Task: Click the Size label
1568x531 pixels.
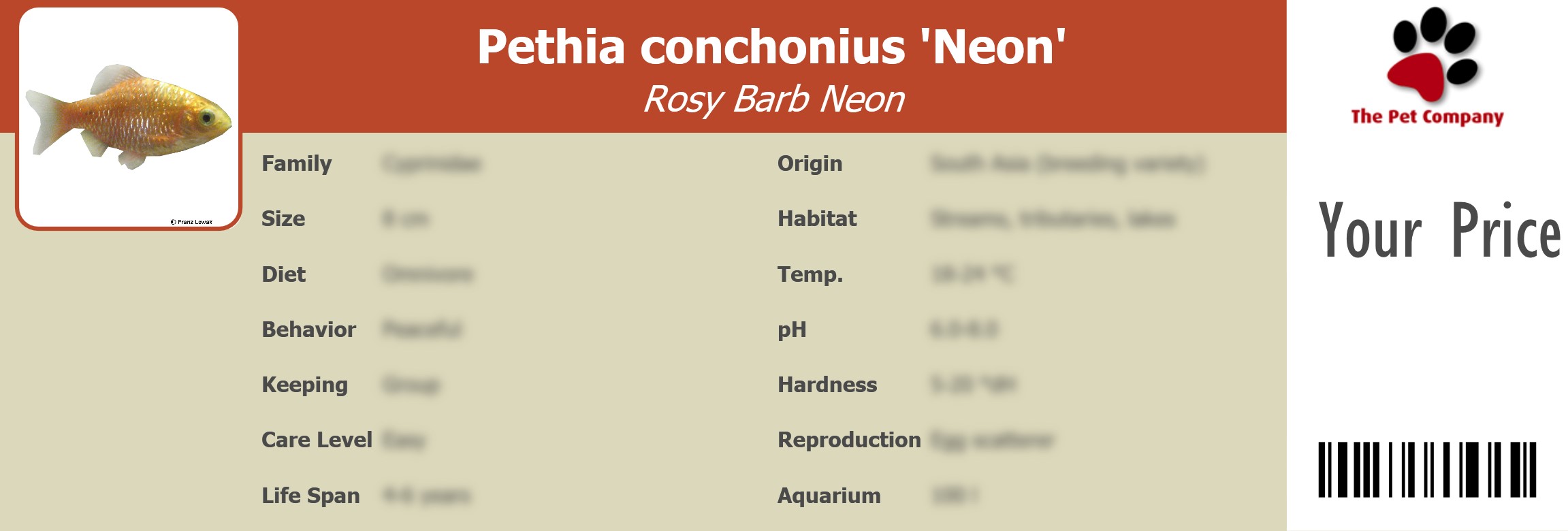Action: pos(283,219)
